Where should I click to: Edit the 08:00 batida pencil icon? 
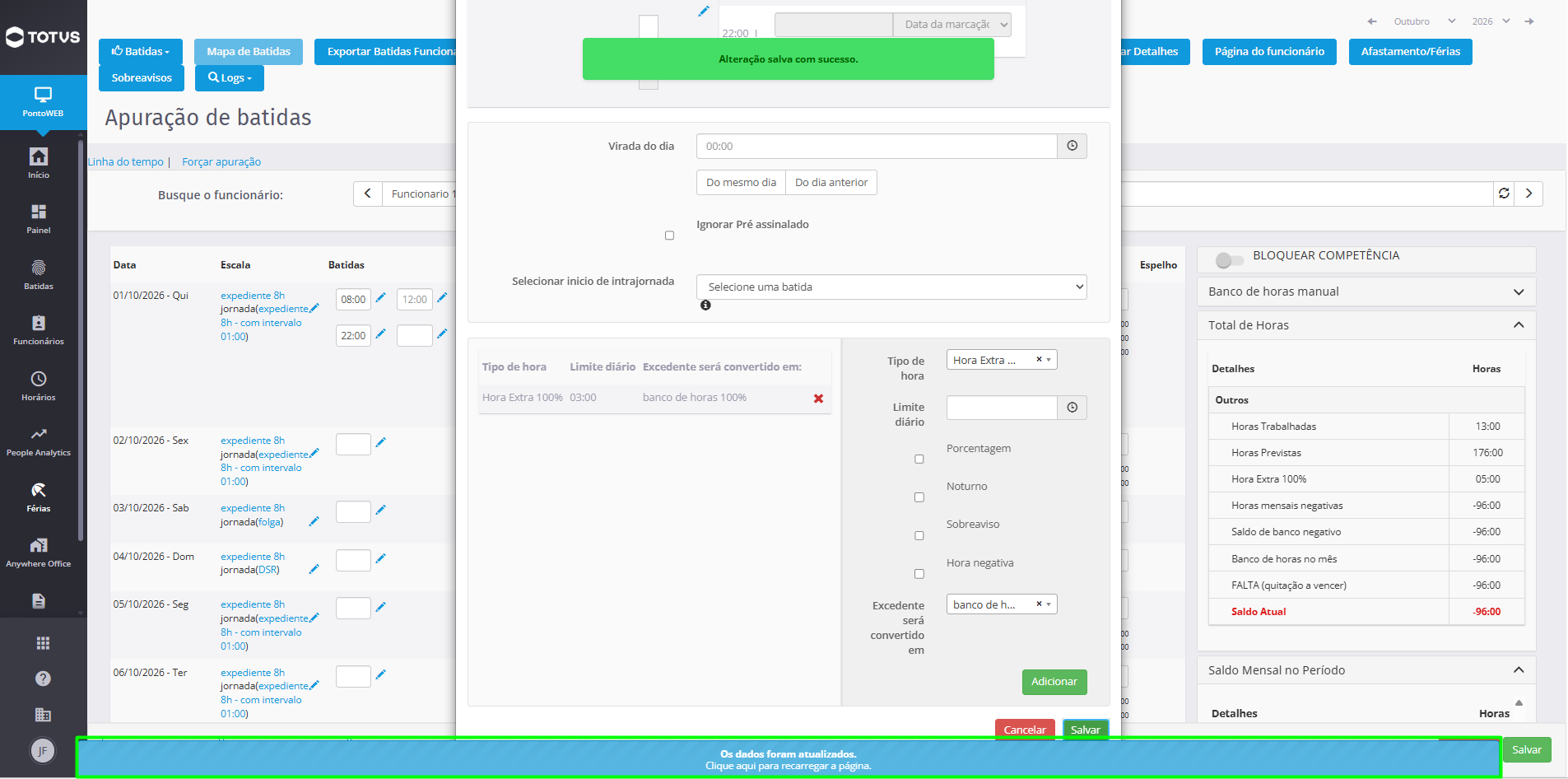(380, 298)
